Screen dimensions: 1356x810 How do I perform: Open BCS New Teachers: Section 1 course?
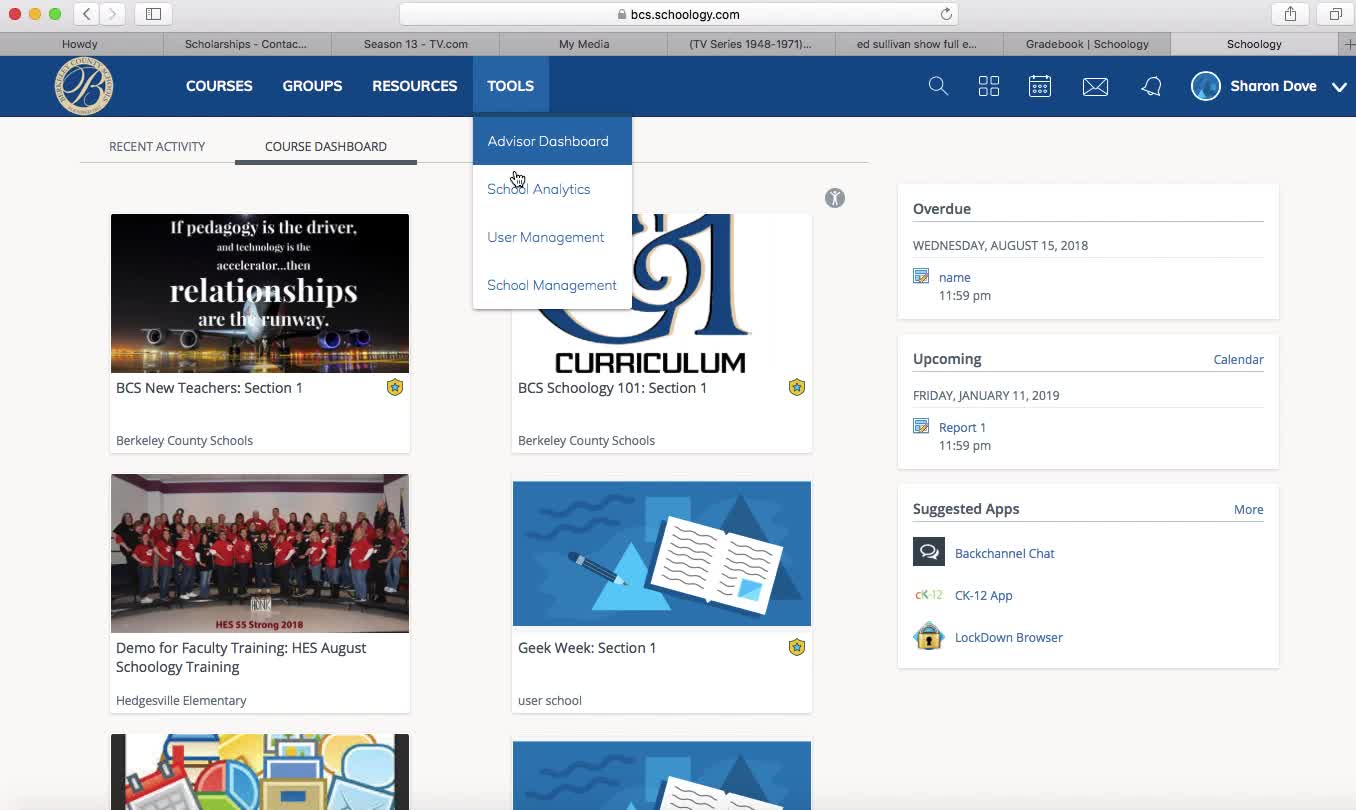209,388
